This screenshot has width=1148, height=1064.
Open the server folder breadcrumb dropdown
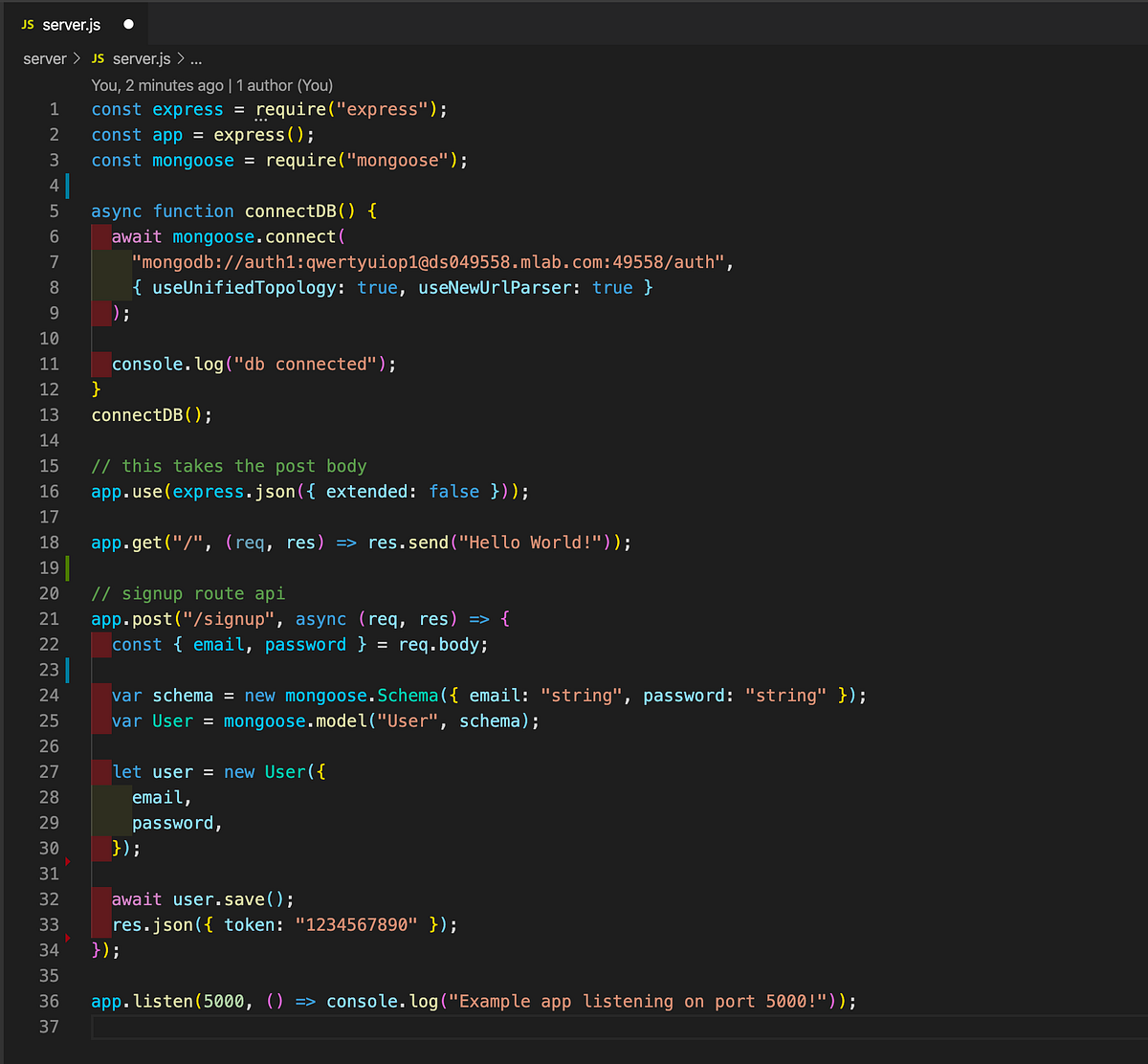[x=45, y=58]
